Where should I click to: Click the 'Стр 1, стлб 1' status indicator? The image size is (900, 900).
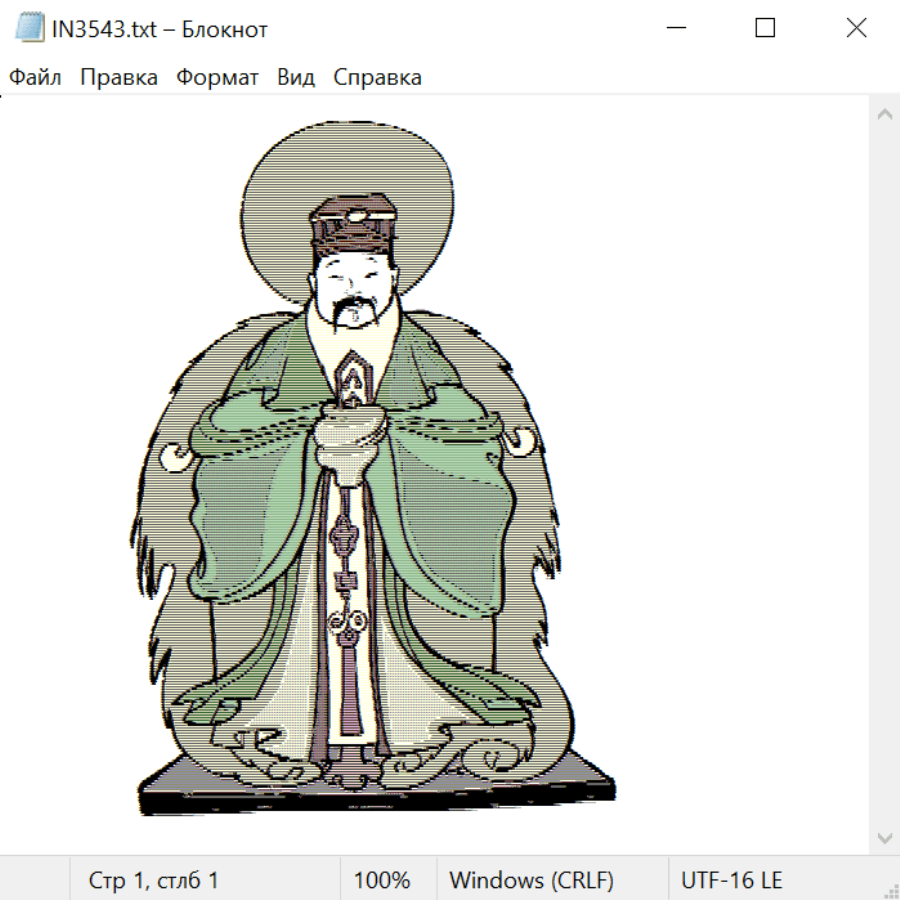(x=153, y=881)
